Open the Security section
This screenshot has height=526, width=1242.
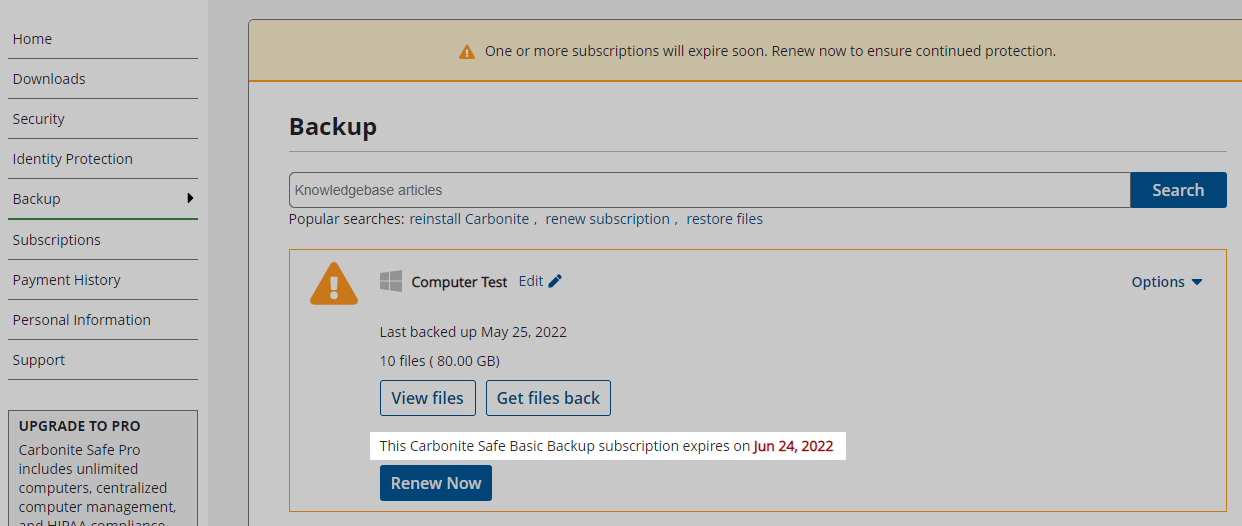(x=39, y=119)
